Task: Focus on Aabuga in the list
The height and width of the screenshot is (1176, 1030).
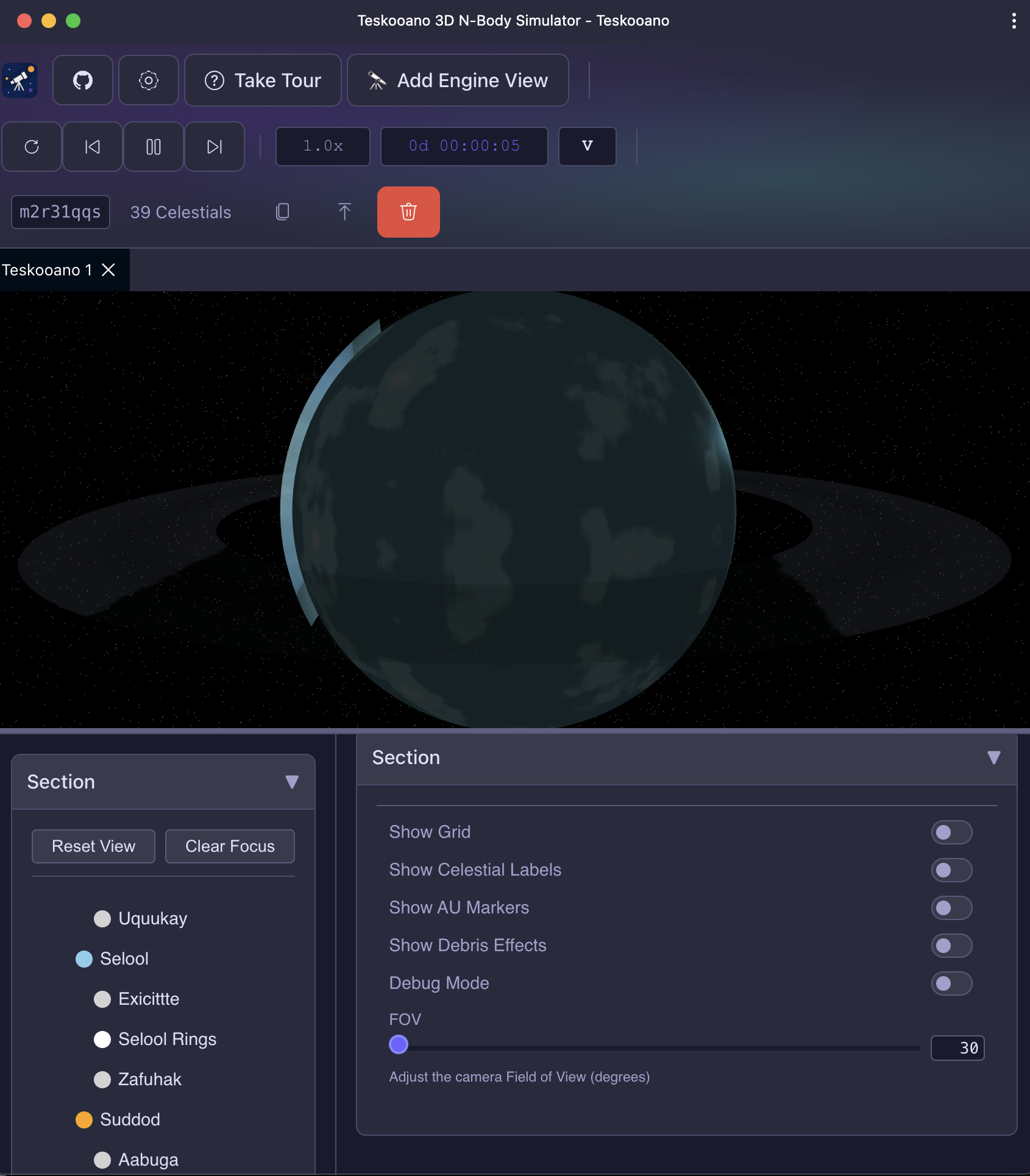Action: (136, 1160)
